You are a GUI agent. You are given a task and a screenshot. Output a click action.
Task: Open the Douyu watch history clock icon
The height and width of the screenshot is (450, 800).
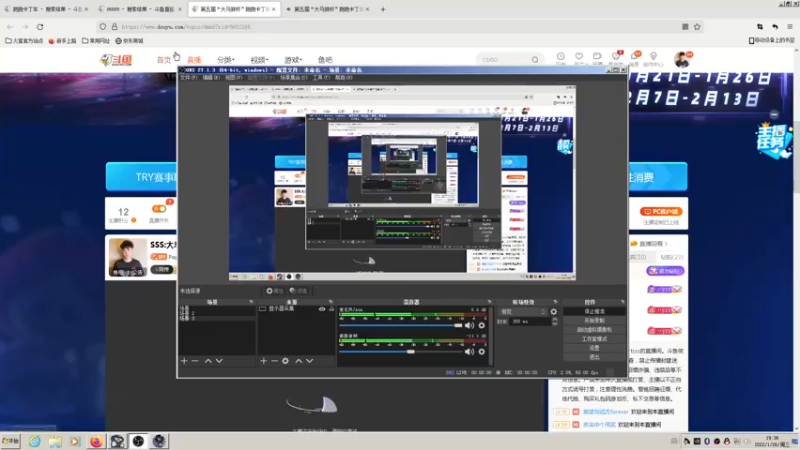561,57
